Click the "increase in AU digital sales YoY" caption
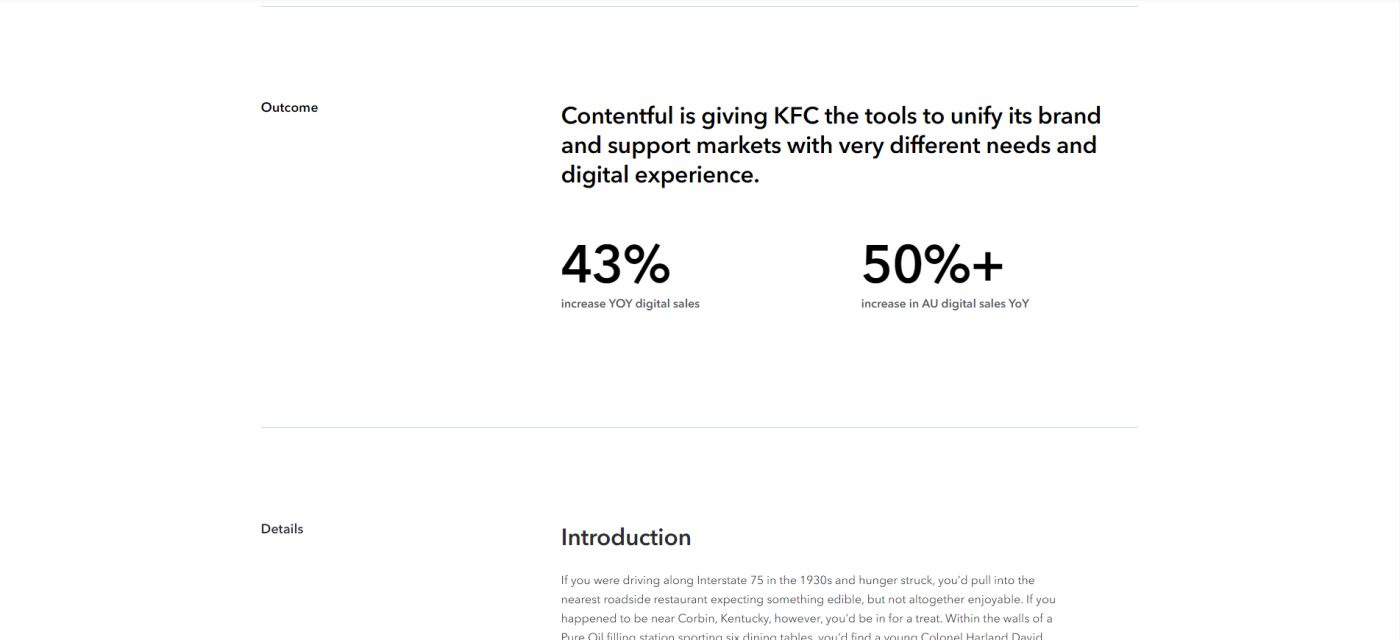The height and width of the screenshot is (640, 1400). click(945, 304)
